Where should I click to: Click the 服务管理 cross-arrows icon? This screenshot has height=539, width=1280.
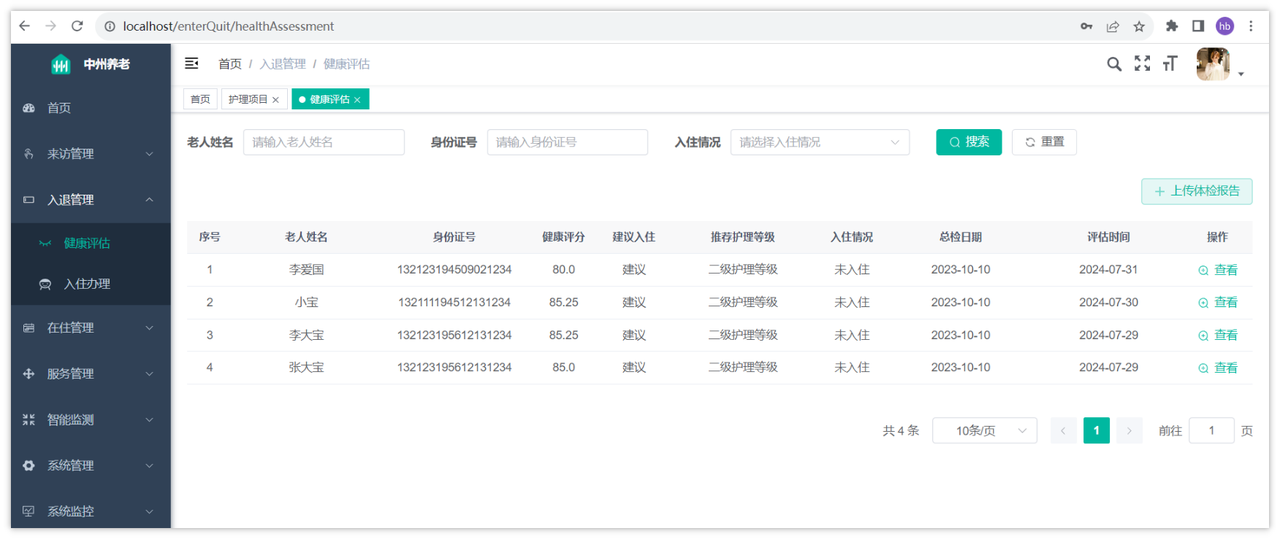(29, 374)
